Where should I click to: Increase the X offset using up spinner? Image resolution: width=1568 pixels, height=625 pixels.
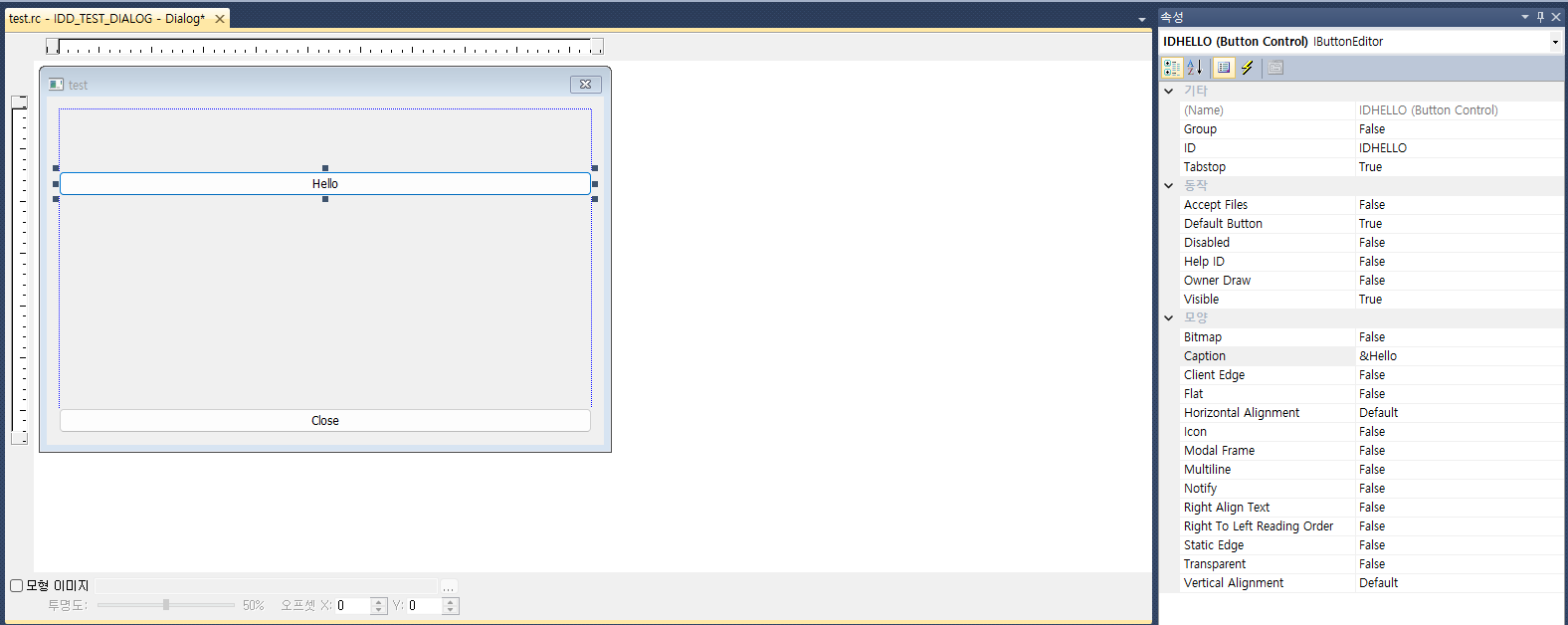(378, 601)
